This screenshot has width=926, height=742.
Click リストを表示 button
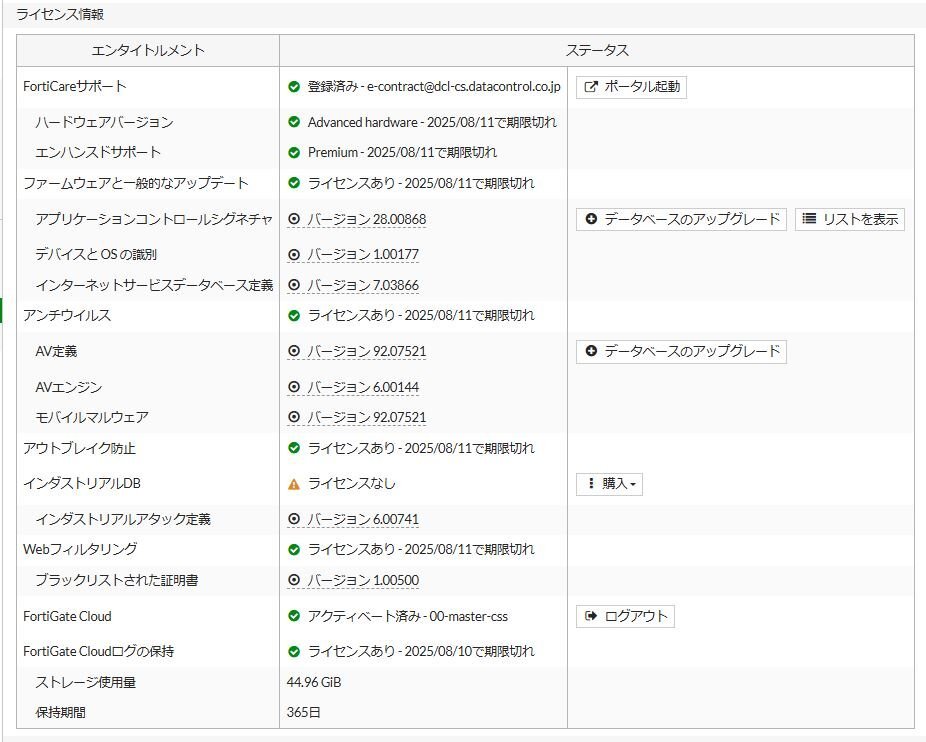click(850, 219)
